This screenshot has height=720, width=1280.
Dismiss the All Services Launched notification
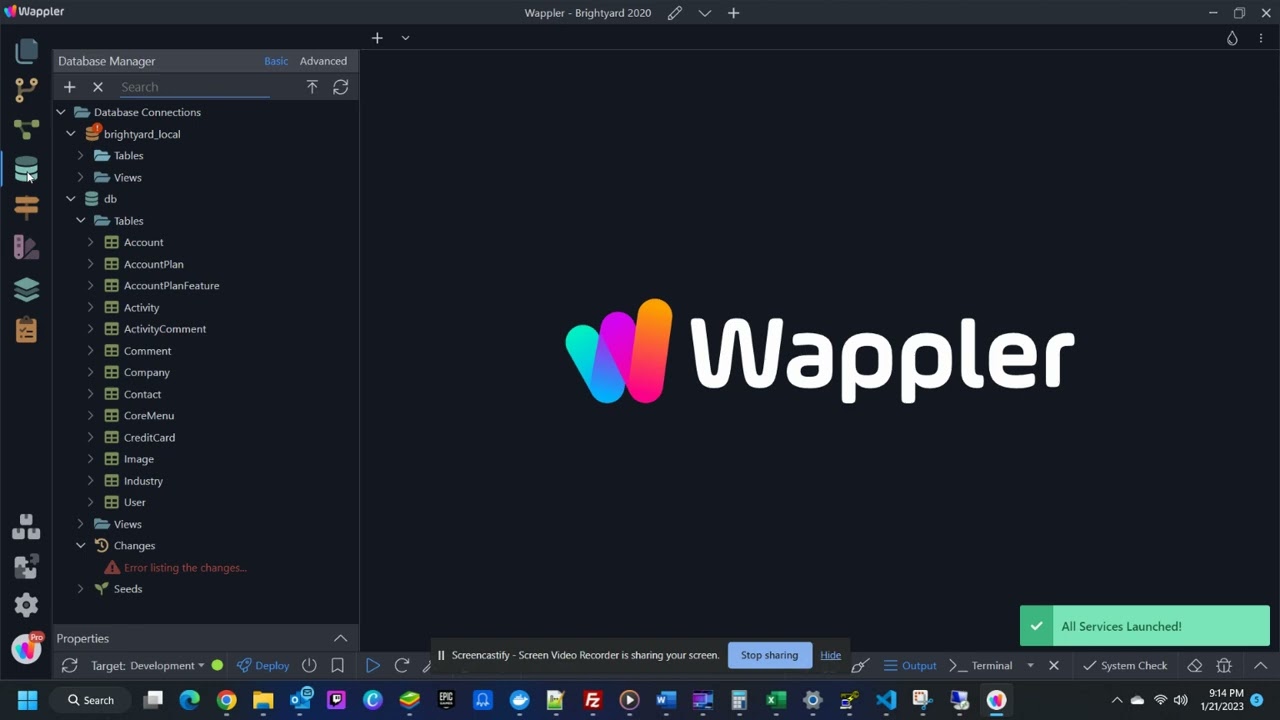pos(1145,626)
